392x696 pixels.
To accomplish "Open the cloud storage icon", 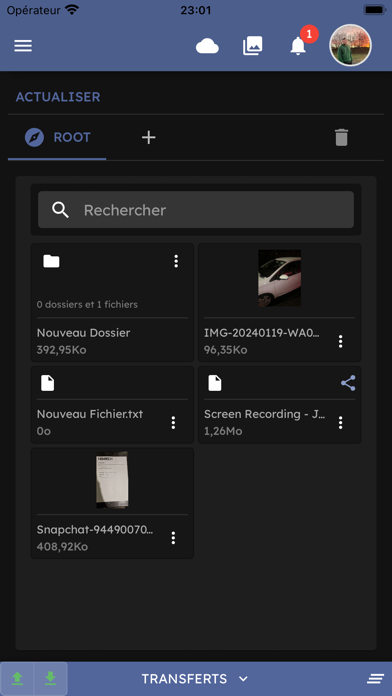I will (207, 46).
